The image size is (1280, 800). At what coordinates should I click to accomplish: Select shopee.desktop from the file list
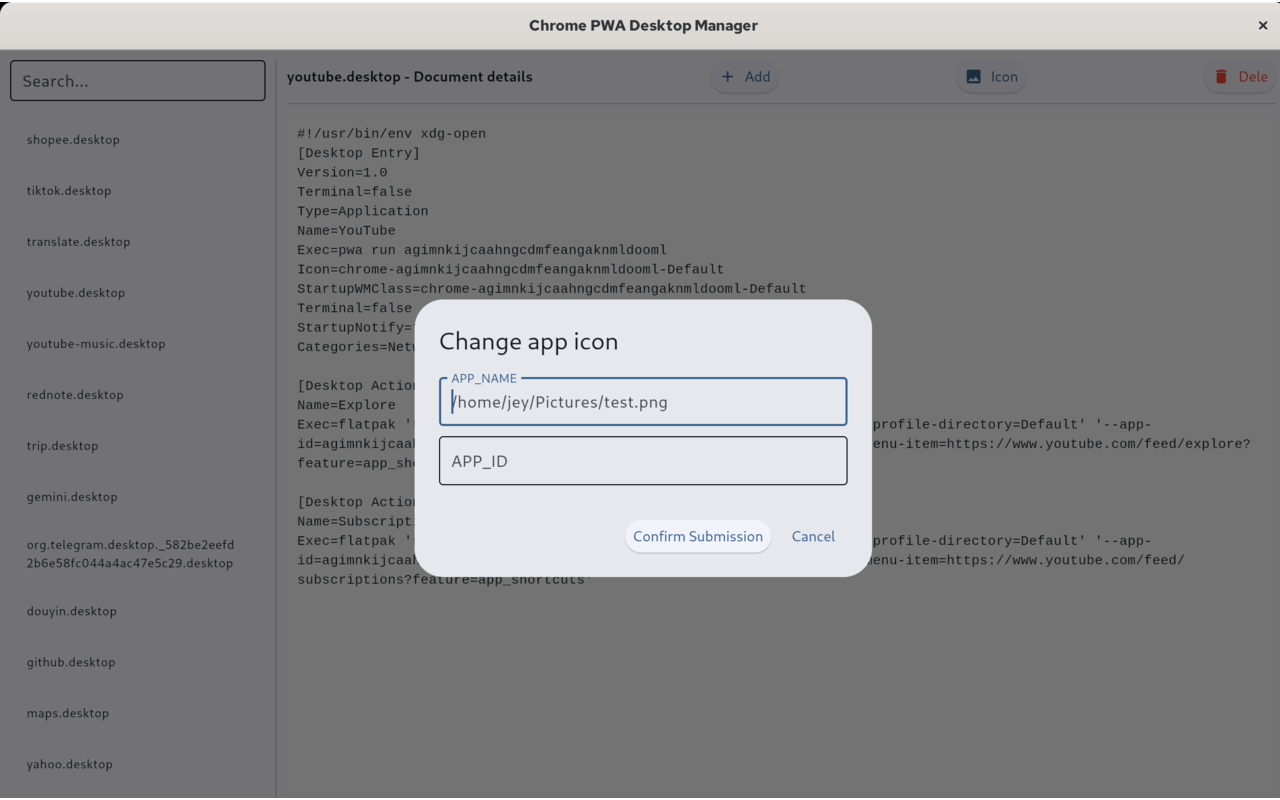73,140
